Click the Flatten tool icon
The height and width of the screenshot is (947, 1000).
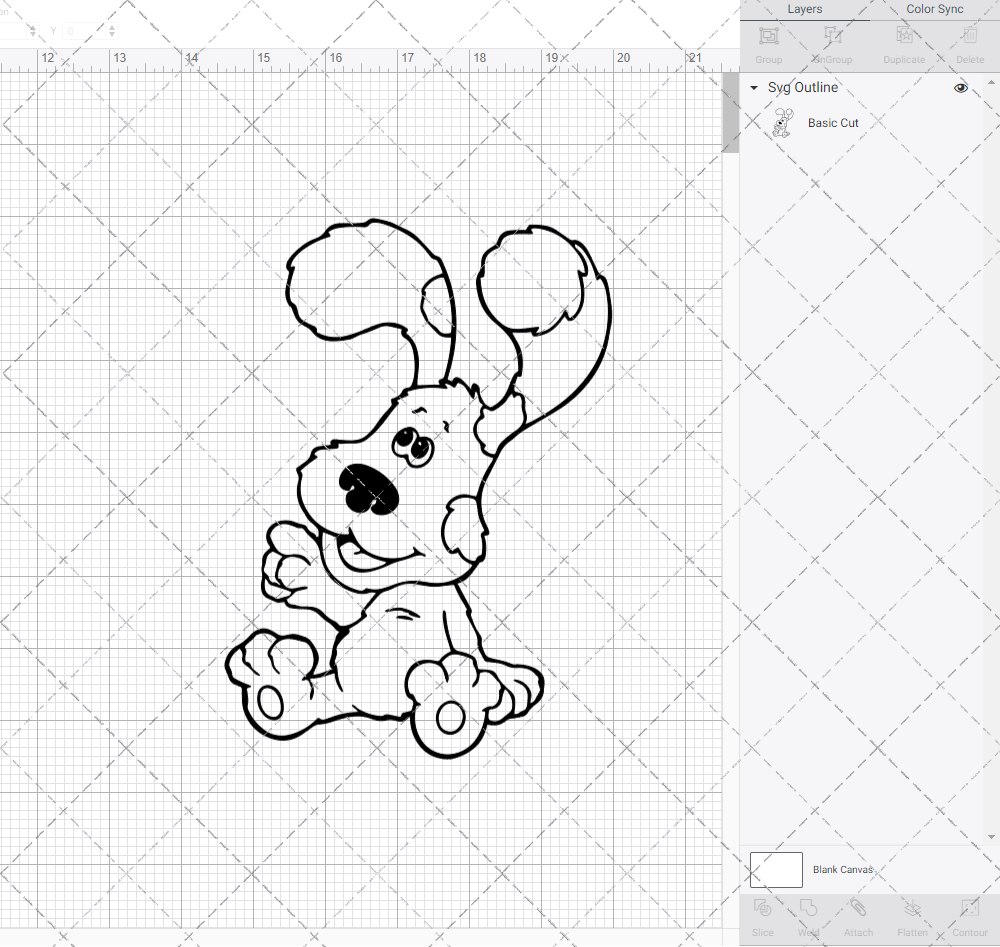tap(913, 908)
